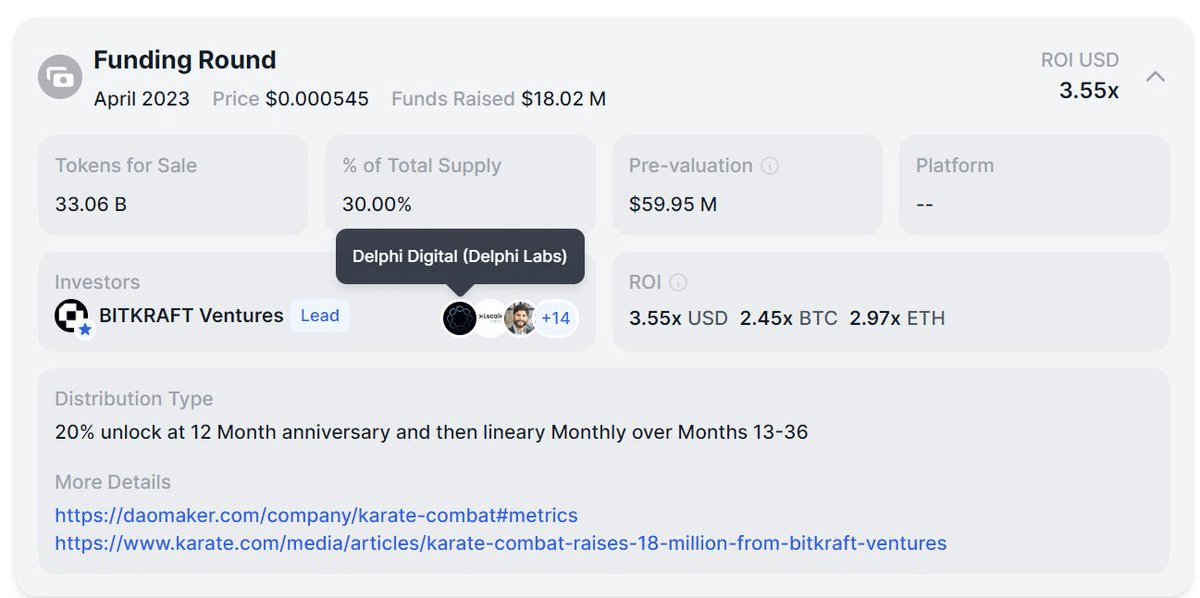
Task: Click the Delphi Digital (Delphi Labs) tooltip
Action: tap(459, 256)
